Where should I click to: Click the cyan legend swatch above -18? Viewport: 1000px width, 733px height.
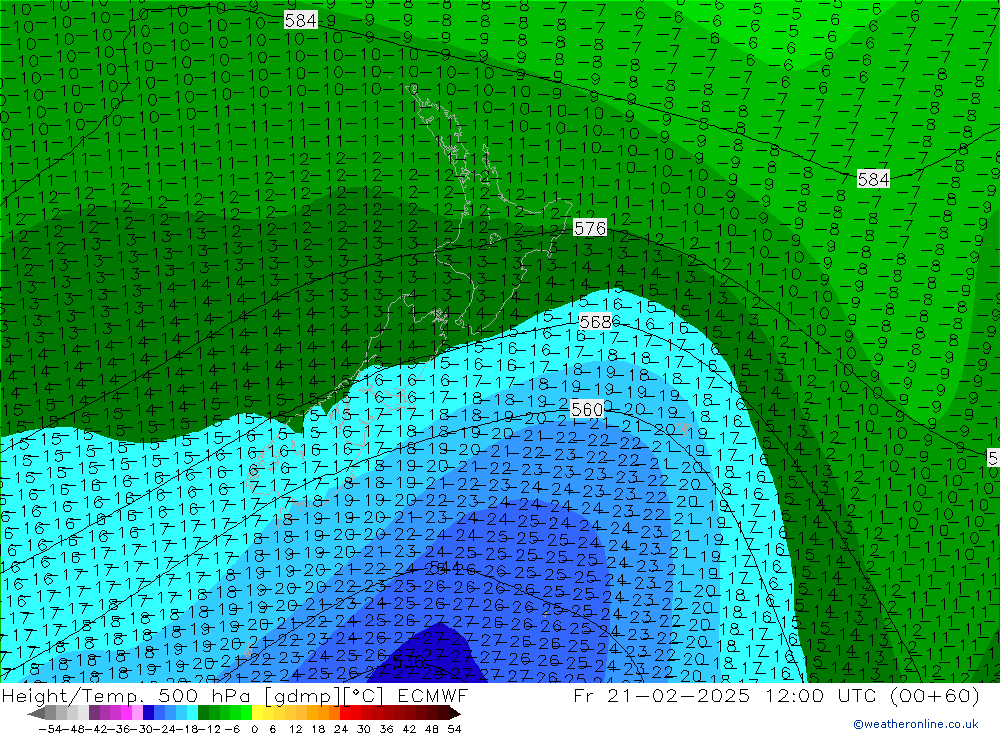192,713
